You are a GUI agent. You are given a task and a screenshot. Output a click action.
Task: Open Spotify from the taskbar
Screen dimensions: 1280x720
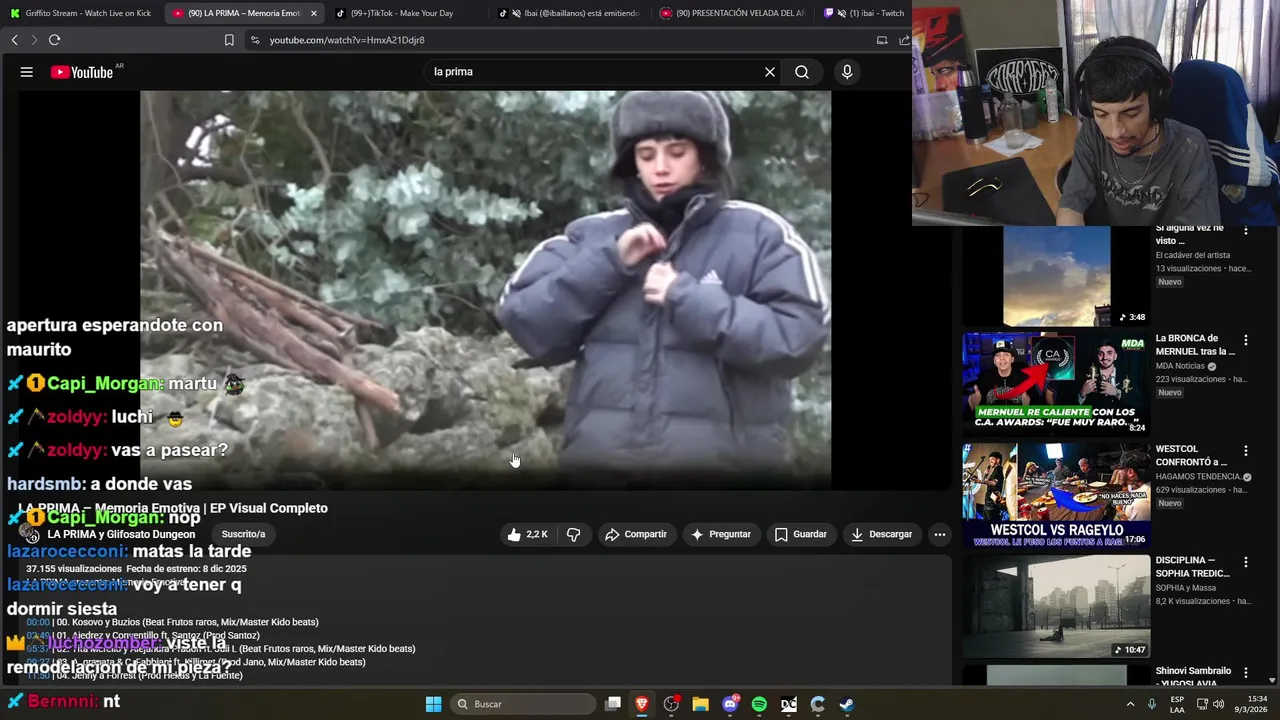[759, 704]
